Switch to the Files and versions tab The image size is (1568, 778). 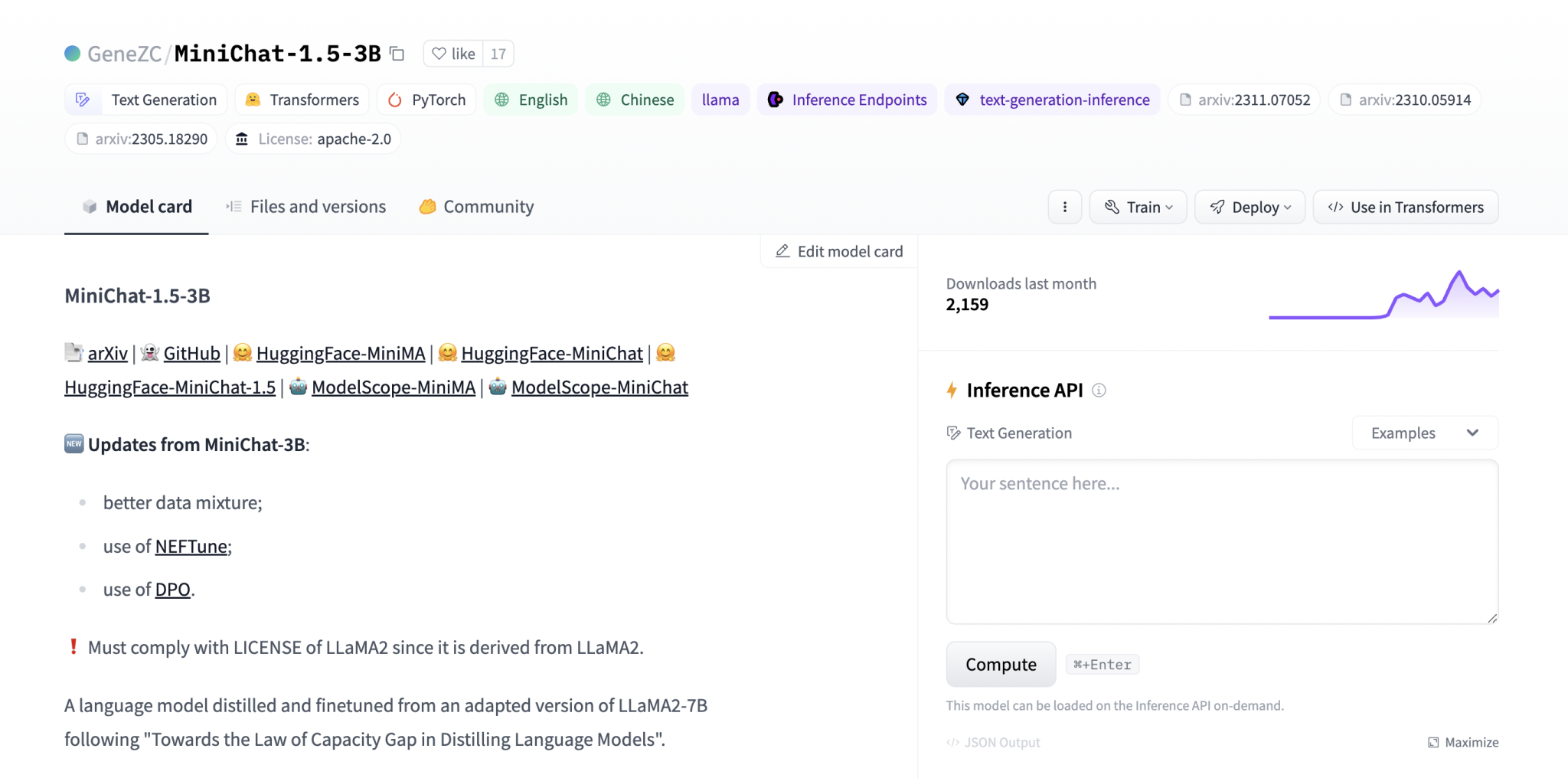305,206
